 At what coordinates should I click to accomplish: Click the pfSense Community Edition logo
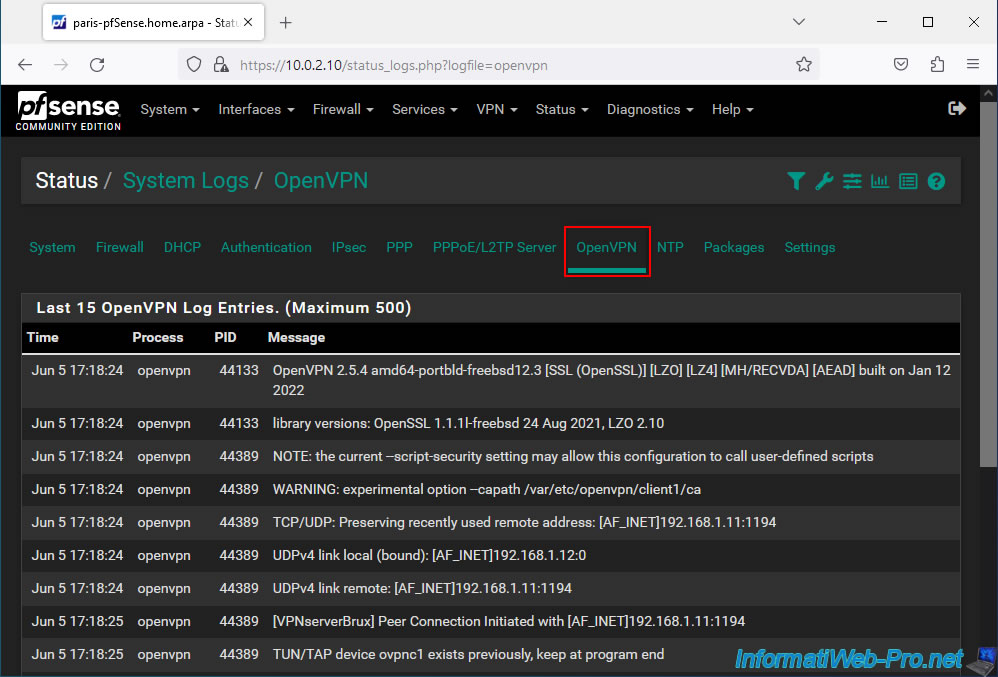[x=68, y=111]
